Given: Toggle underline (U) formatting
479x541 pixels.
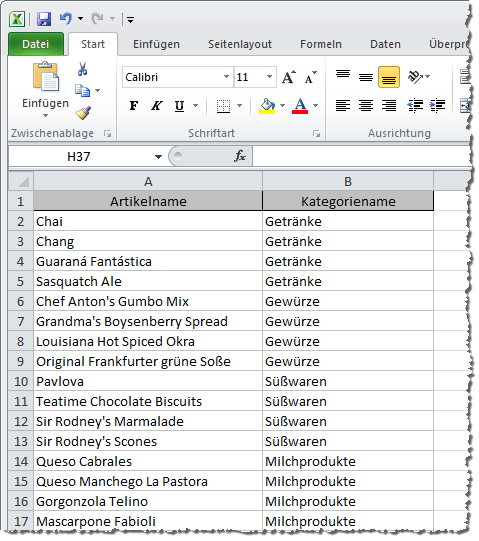Looking at the screenshot, I should point(179,105).
